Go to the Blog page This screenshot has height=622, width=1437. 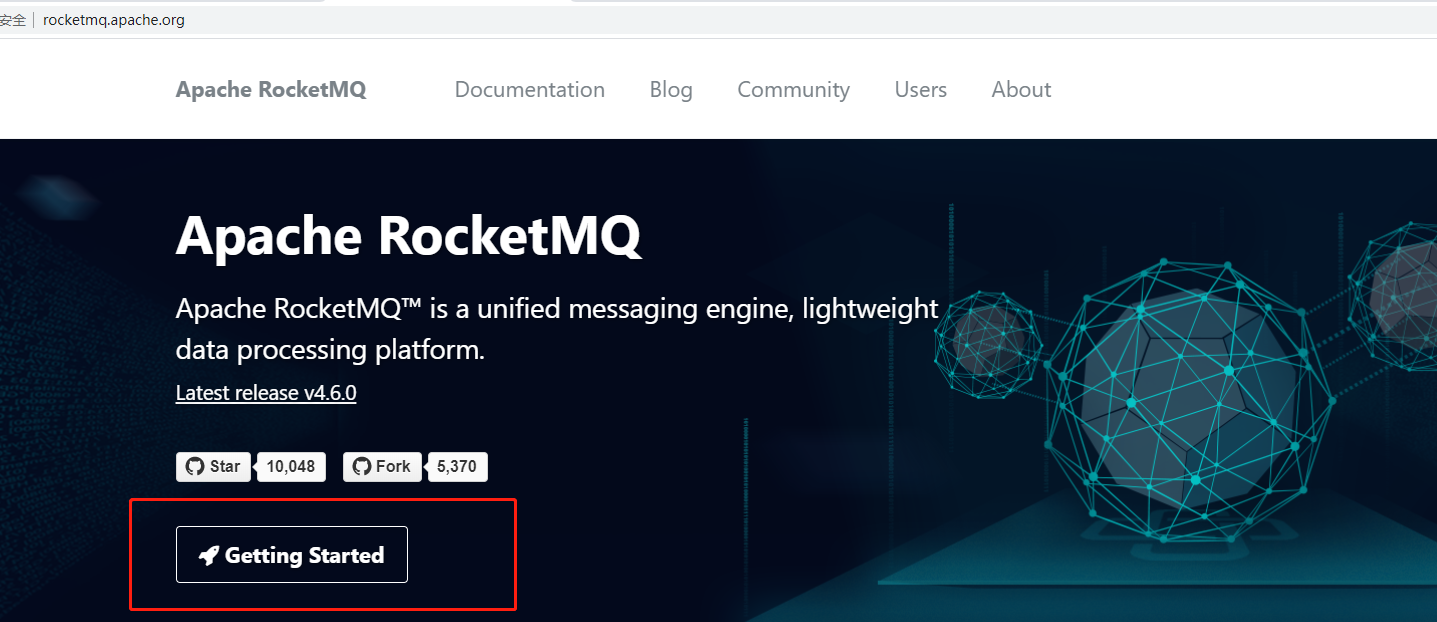(671, 90)
